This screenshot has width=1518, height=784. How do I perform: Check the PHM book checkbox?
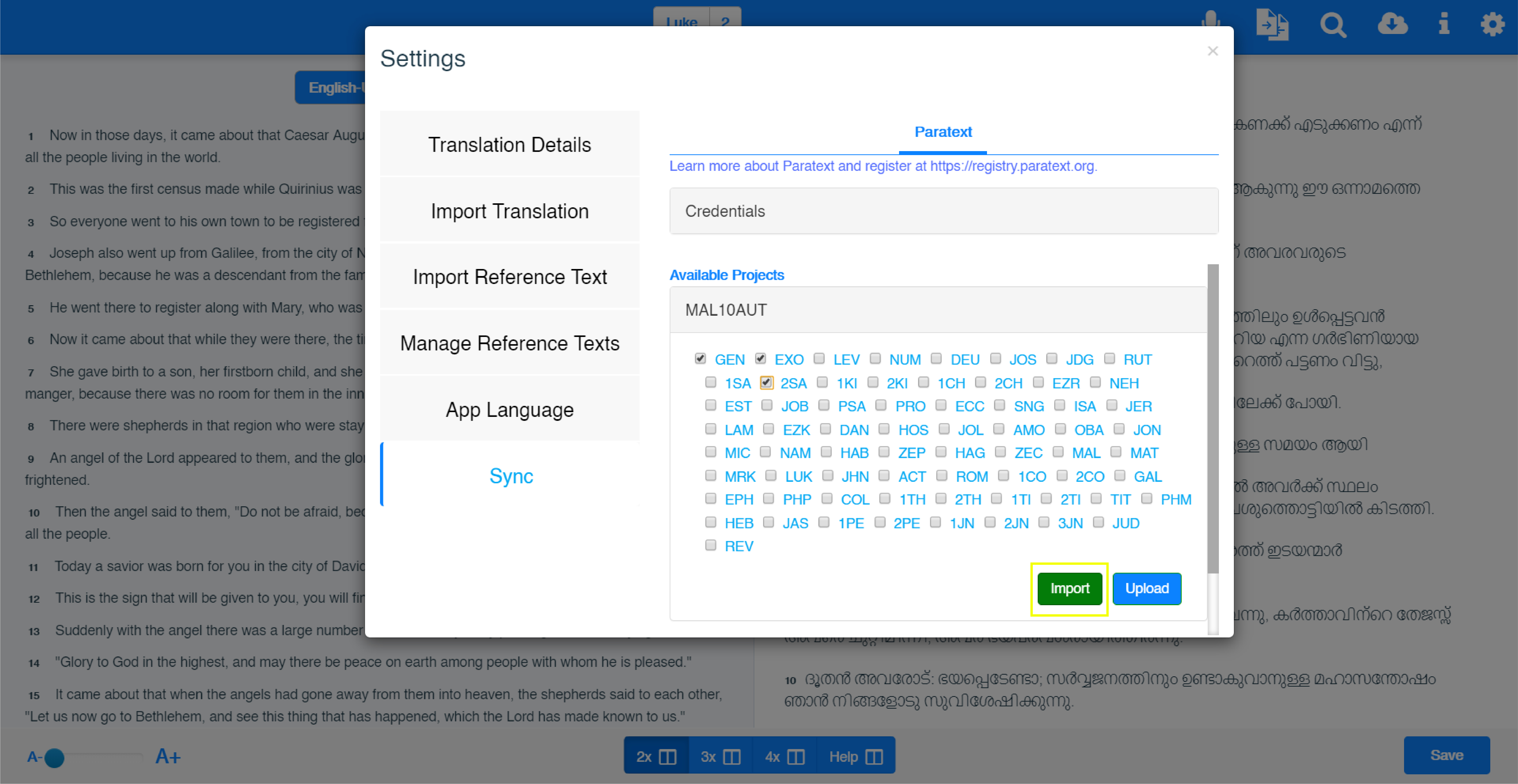tap(1147, 499)
